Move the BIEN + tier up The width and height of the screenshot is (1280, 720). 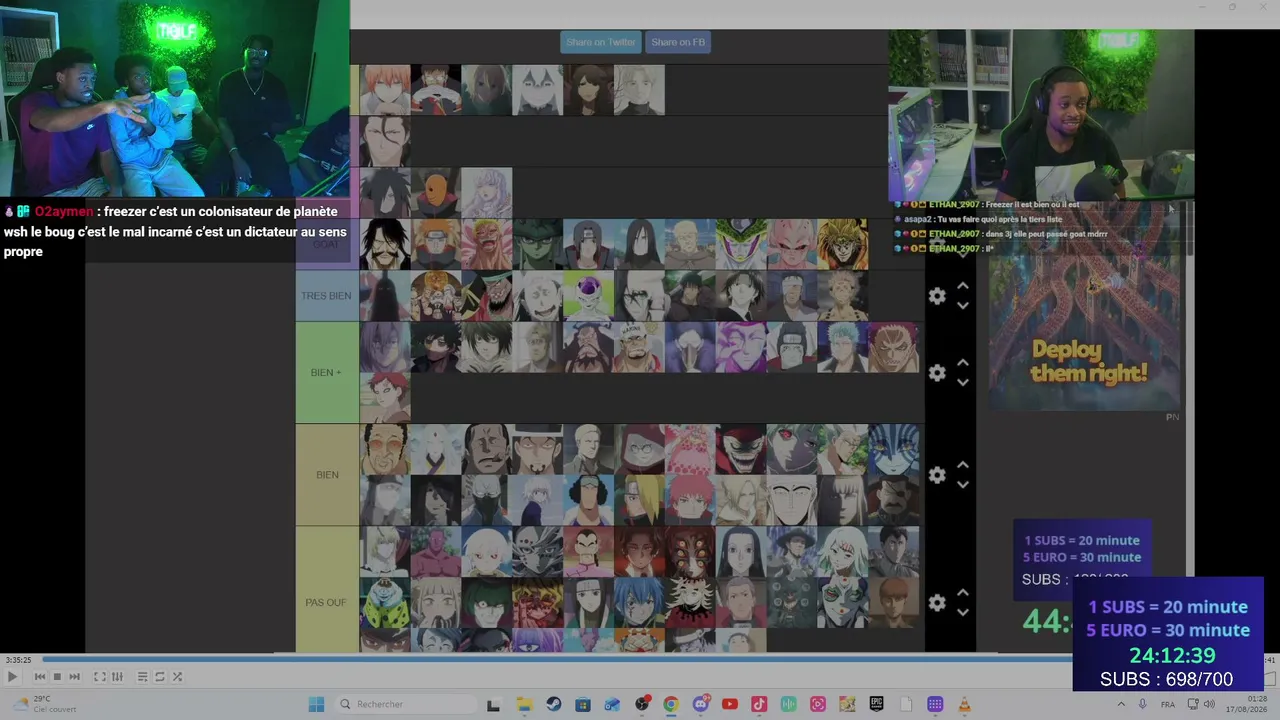(962, 363)
